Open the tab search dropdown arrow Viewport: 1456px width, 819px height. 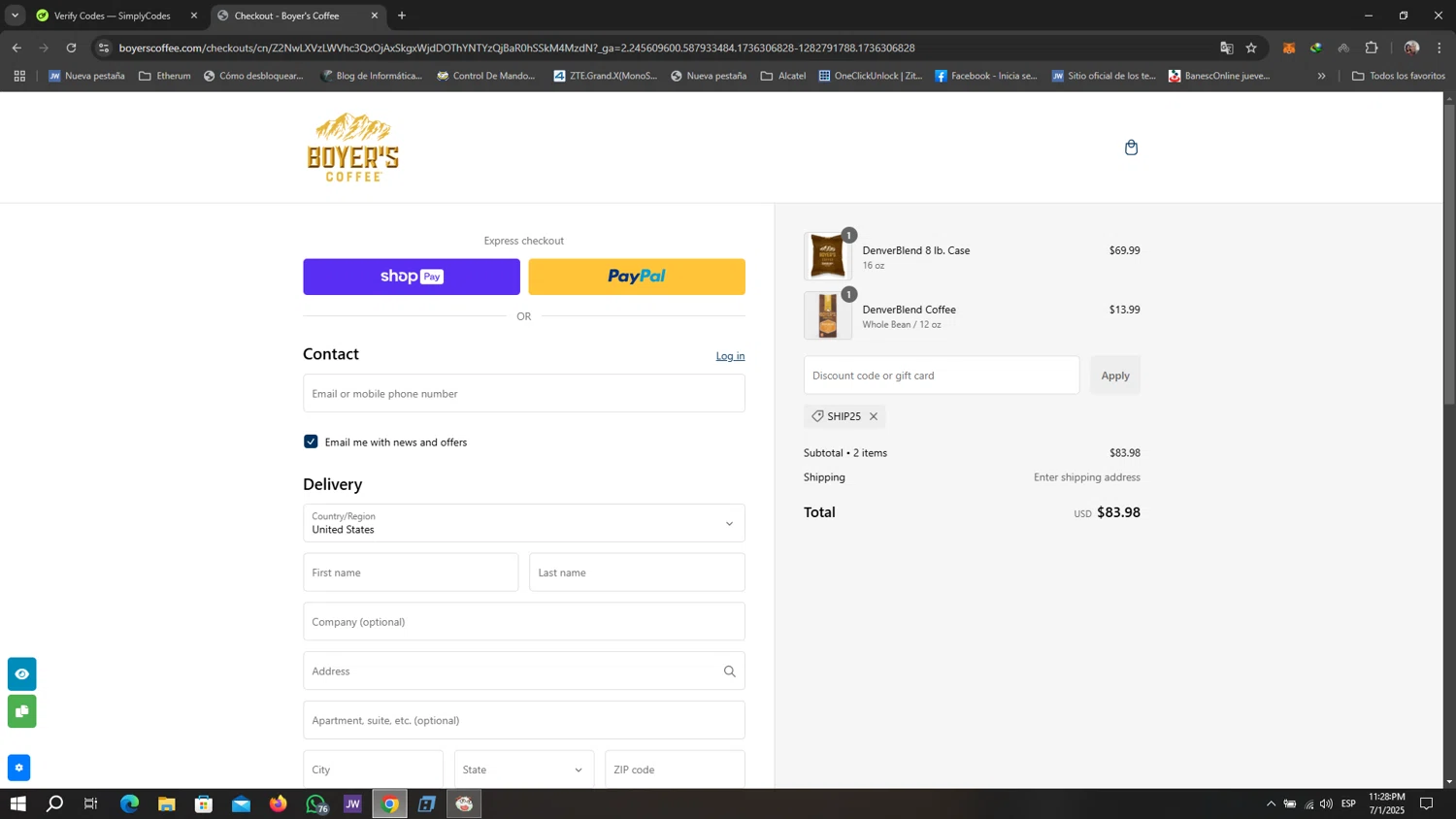pyautogui.click(x=15, y=16)
